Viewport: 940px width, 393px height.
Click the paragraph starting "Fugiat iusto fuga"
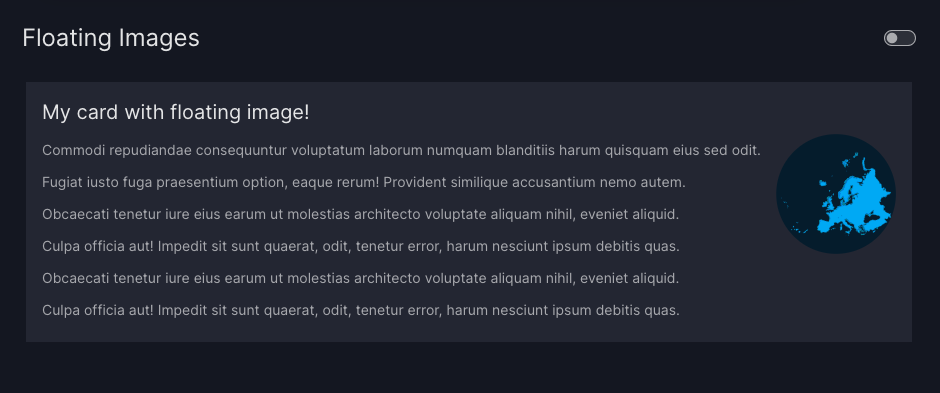[364, 182]
